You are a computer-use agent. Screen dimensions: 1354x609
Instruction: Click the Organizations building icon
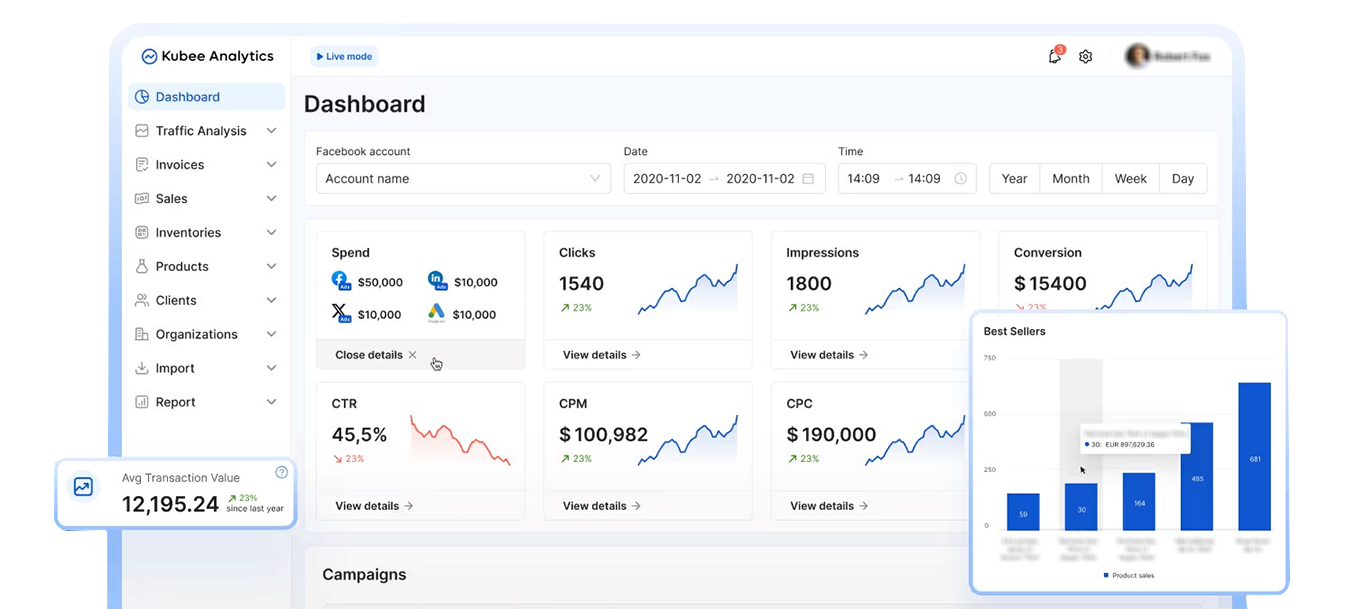pyautogui.click(x=142, y=335)
